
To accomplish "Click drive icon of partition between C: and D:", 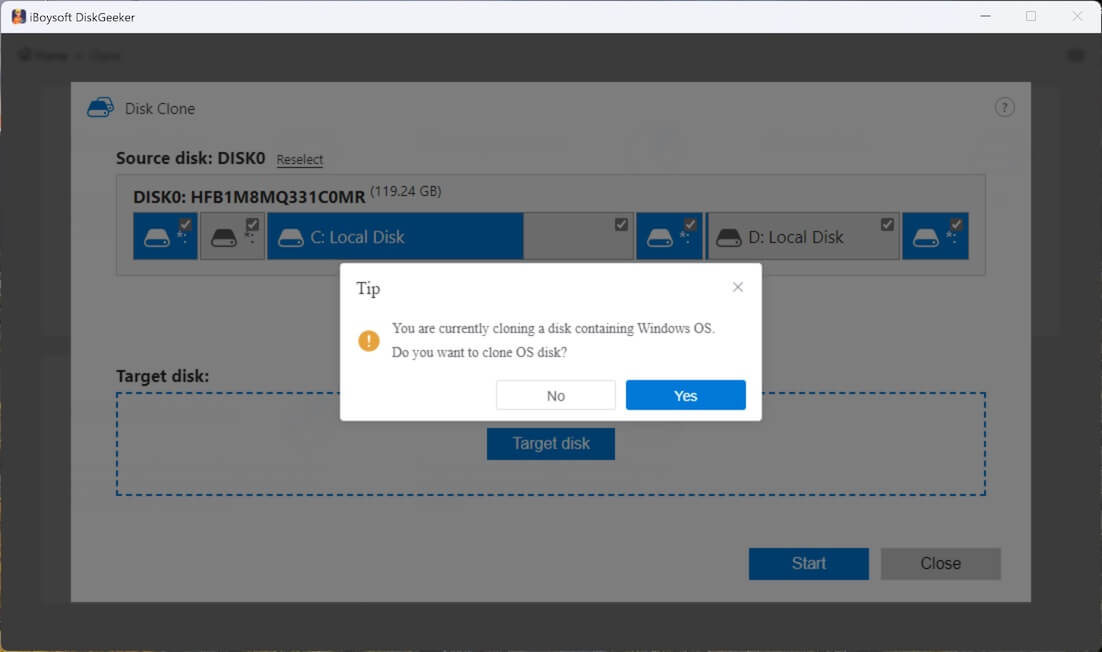I will coord(659,238).
